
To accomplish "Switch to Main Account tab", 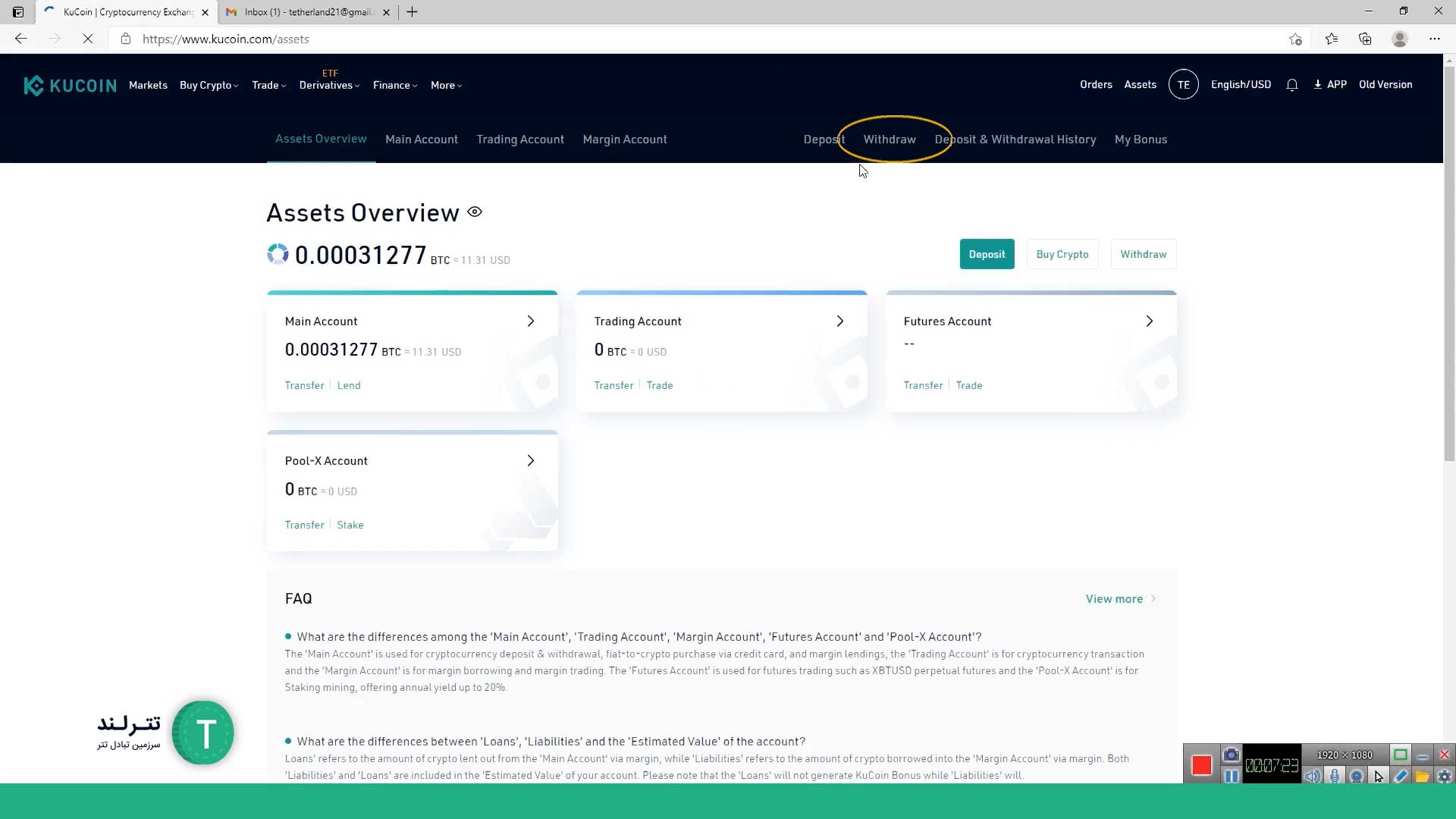I will (422, 140).
